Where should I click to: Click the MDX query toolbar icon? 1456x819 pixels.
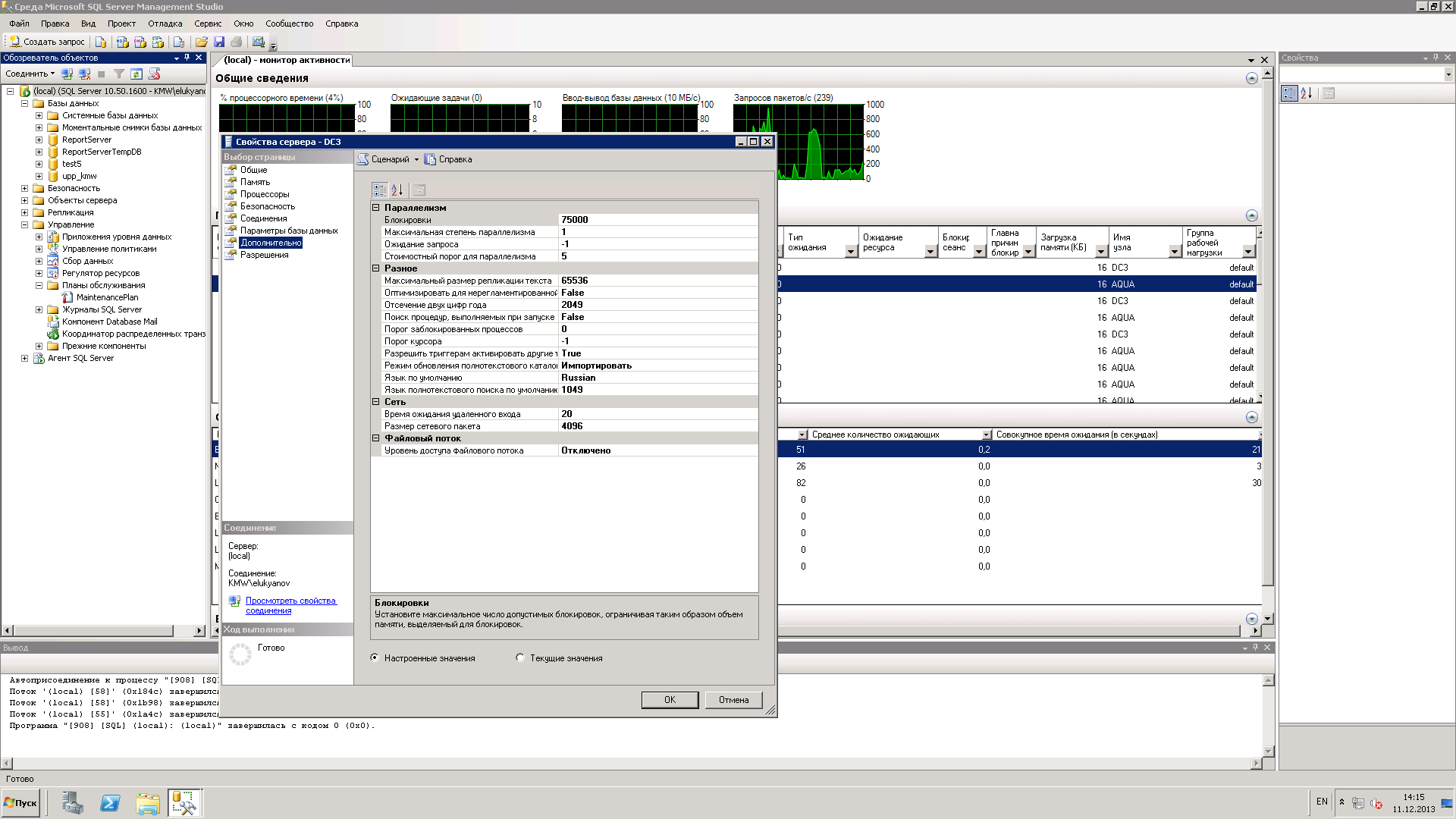(122, 42)
